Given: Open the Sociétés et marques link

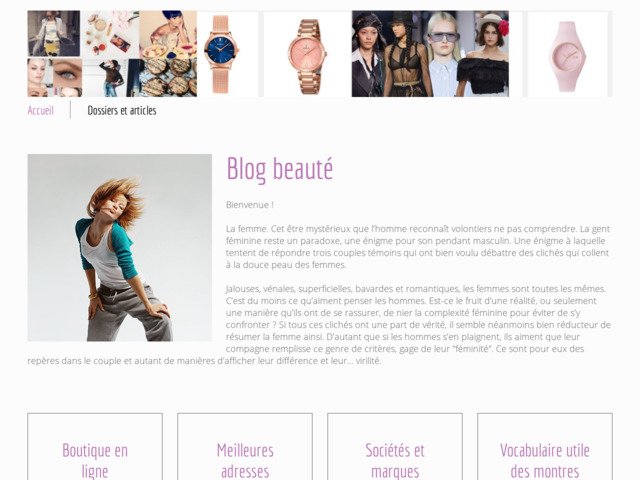Looking at the screenshot, I should tap(395, 460).
